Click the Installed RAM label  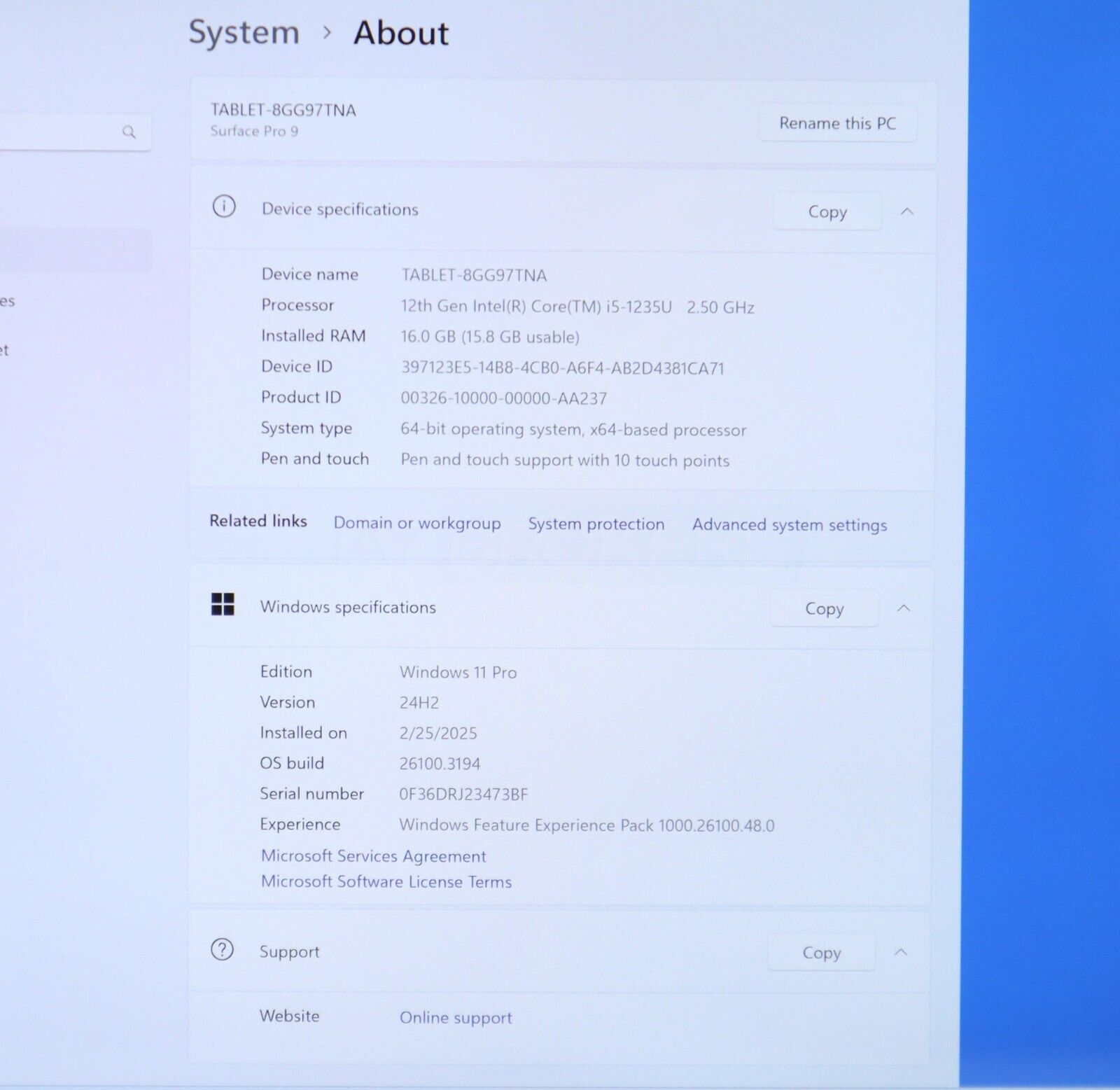(x=313, y=336)
